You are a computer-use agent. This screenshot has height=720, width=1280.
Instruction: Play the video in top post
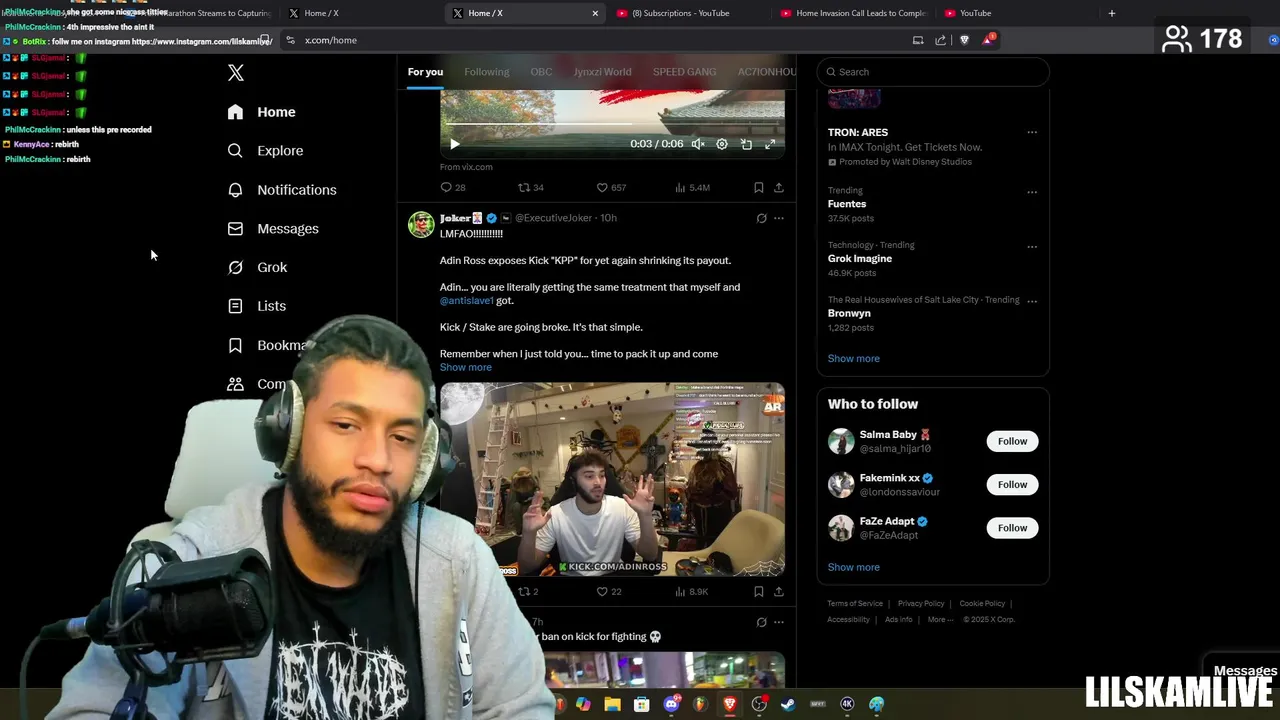coord(454,144)
